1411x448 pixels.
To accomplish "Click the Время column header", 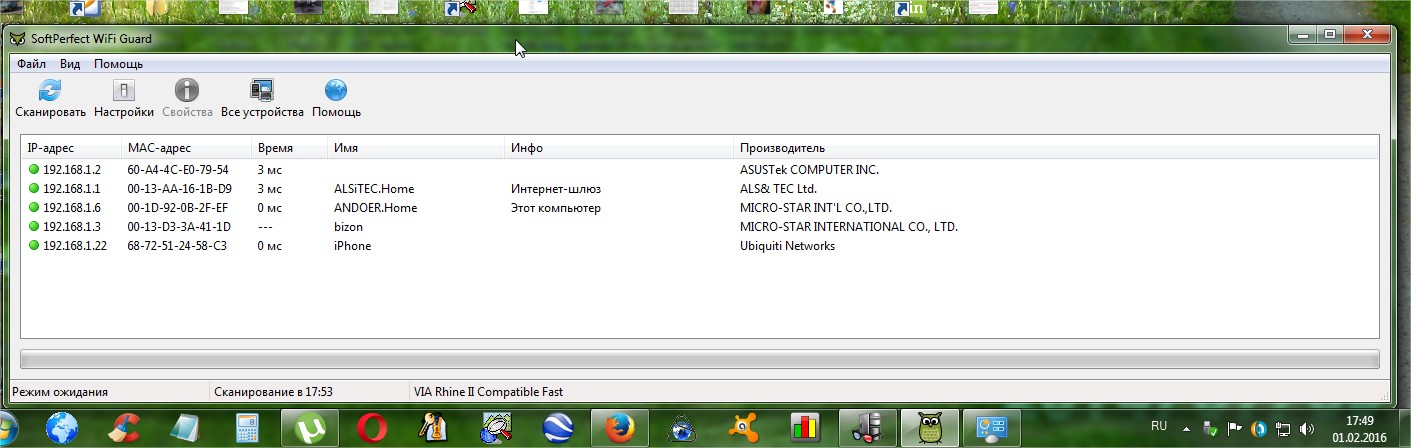I will (289, 147).
